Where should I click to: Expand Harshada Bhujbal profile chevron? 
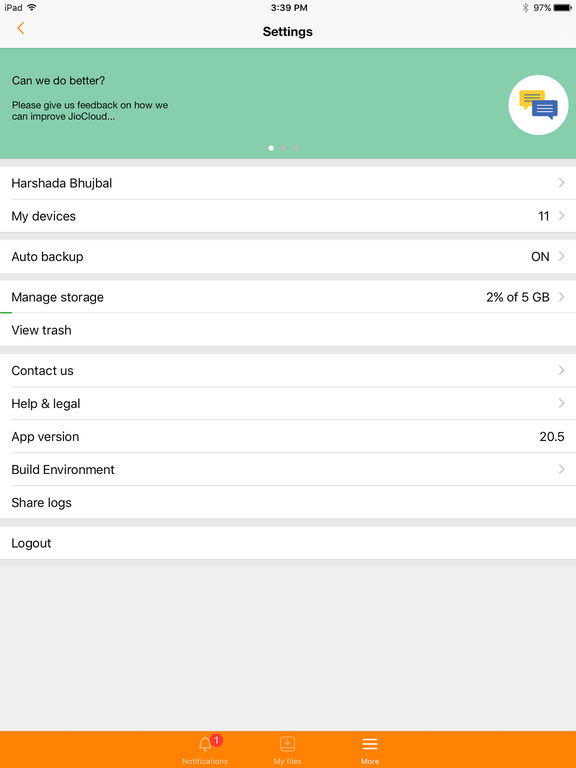562,183
